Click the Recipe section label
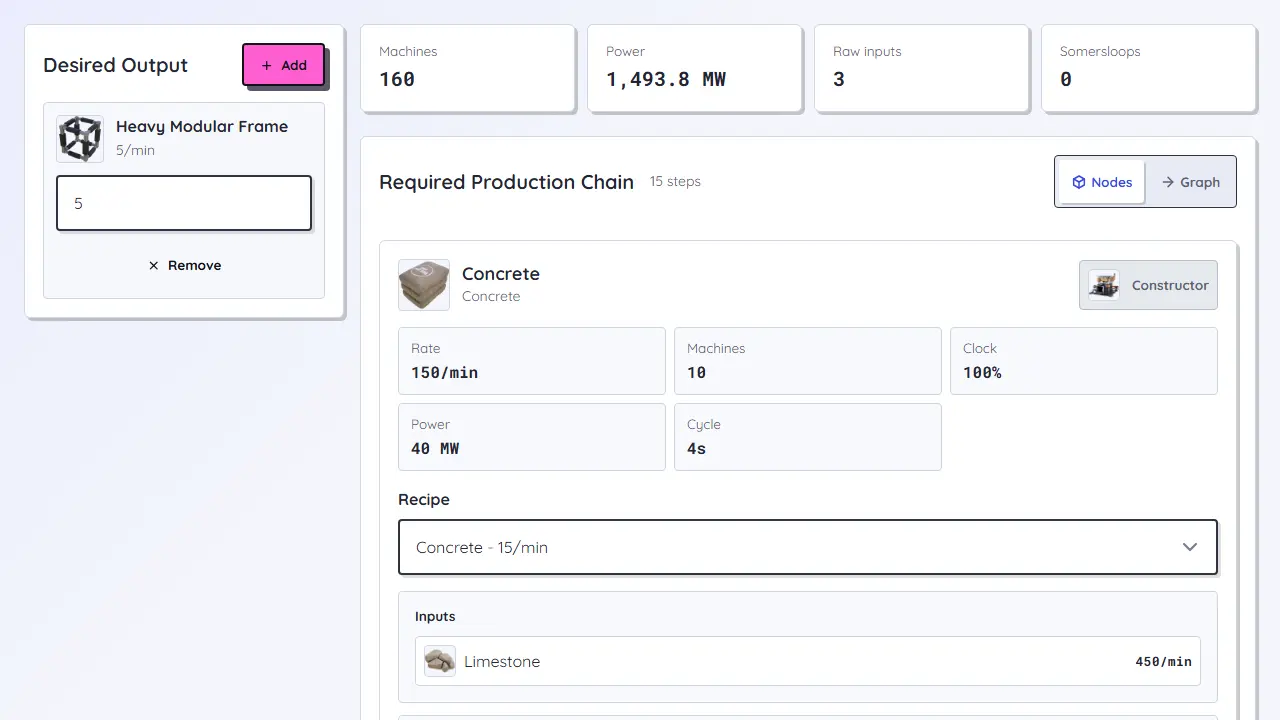The width and height of the screenshot is (1280, 720). [x=424, y=499]
